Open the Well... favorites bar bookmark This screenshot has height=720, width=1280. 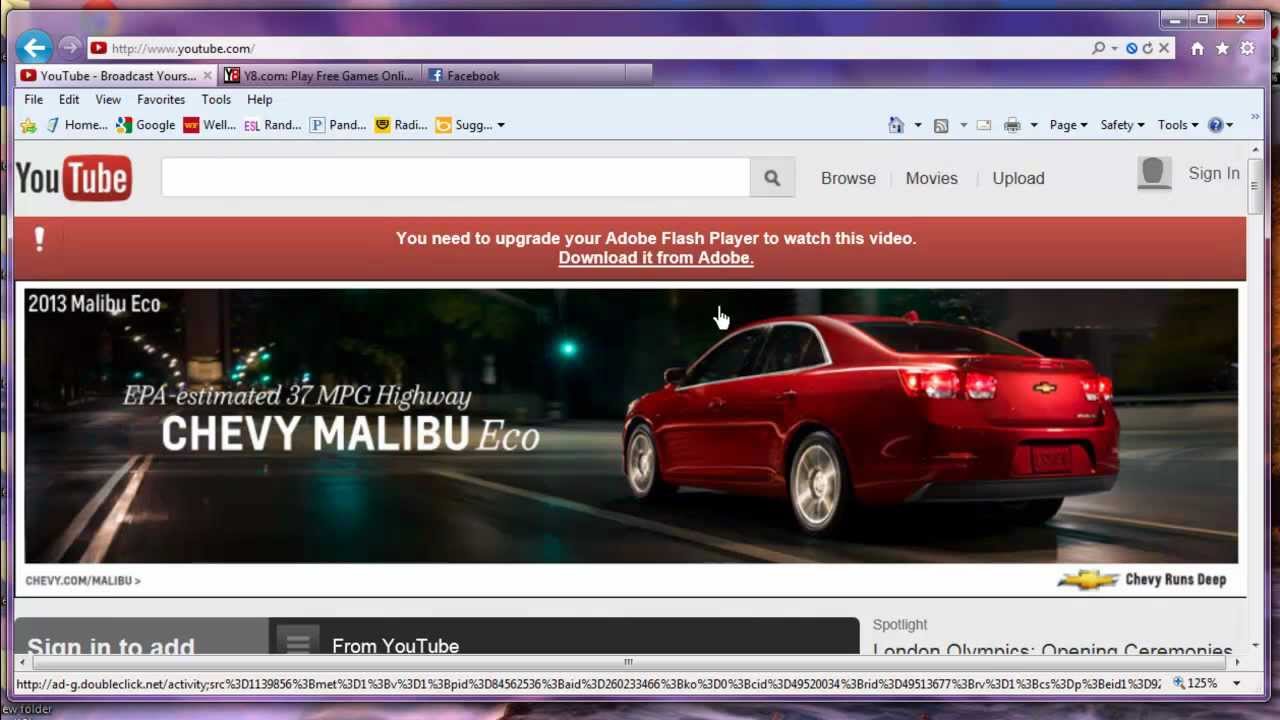(x=209, y=125)
